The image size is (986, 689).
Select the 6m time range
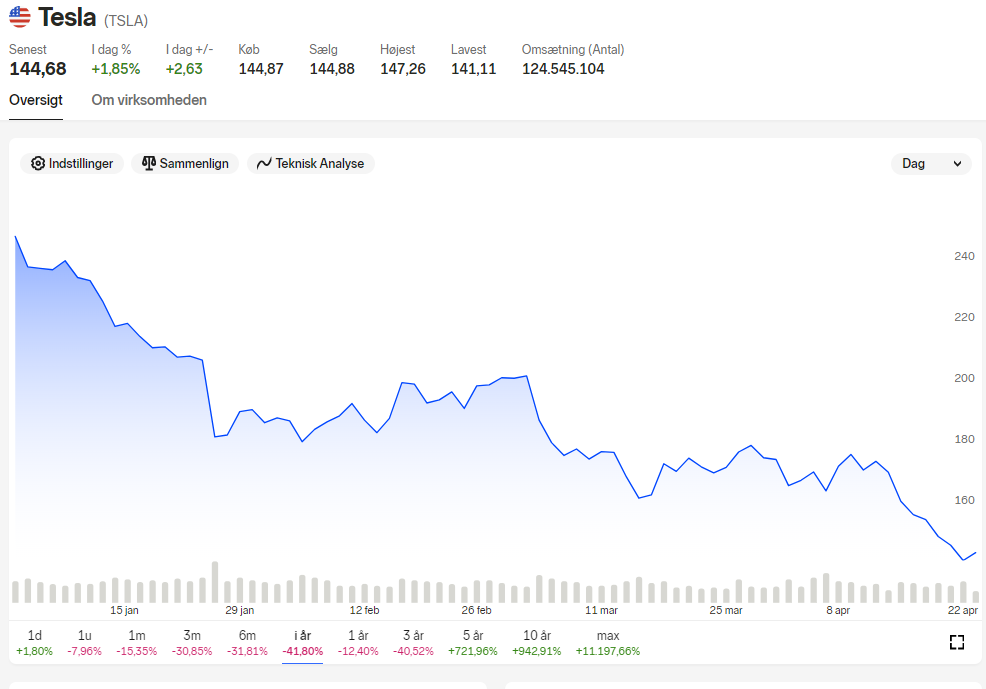pyautogui.click(x=247, y=642)
